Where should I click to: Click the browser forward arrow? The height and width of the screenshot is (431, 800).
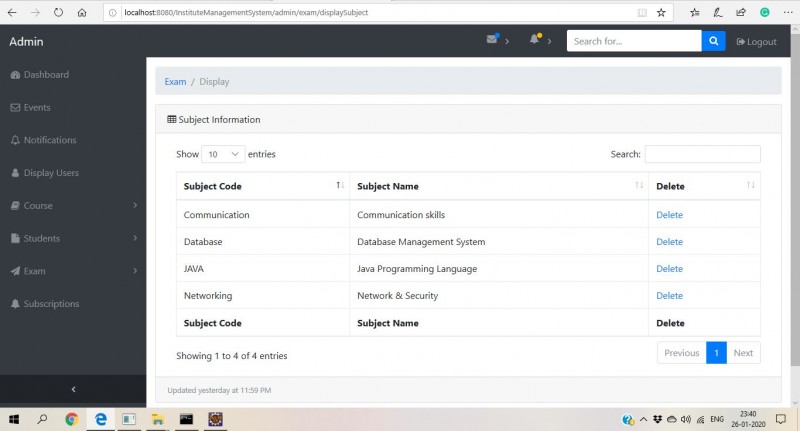[x=35, y=13]
